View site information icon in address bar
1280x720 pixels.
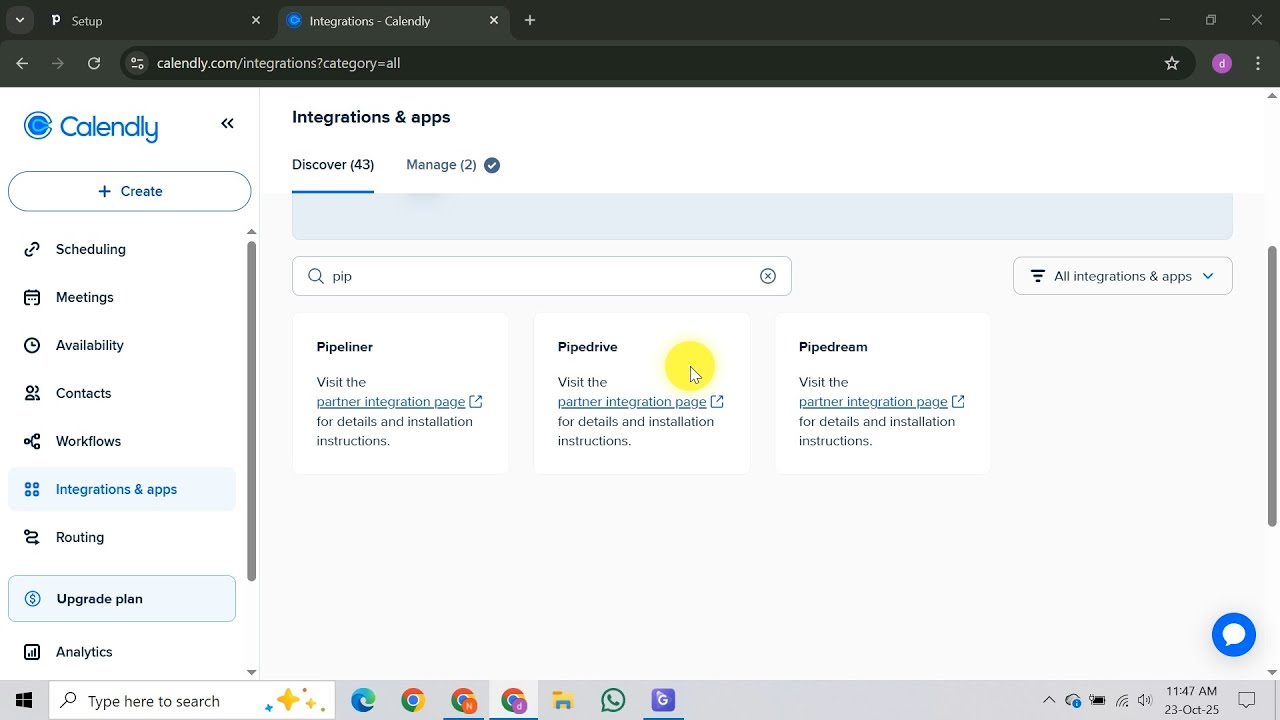(x=137, y=63)
